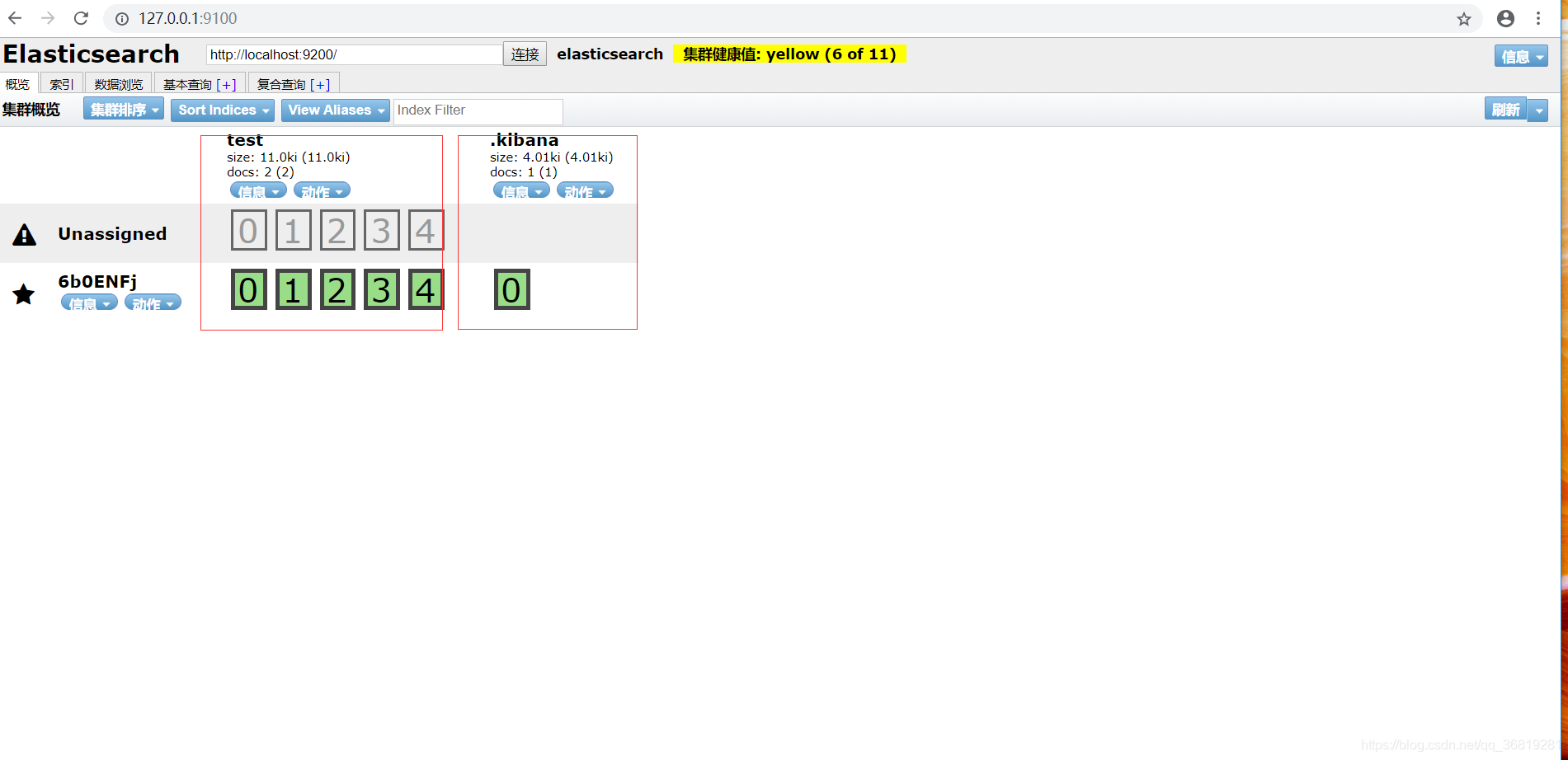This screenshot has width=1568, height=760.
Task: Open the browser three-dot menu
Action: (x=1538, y=18)
